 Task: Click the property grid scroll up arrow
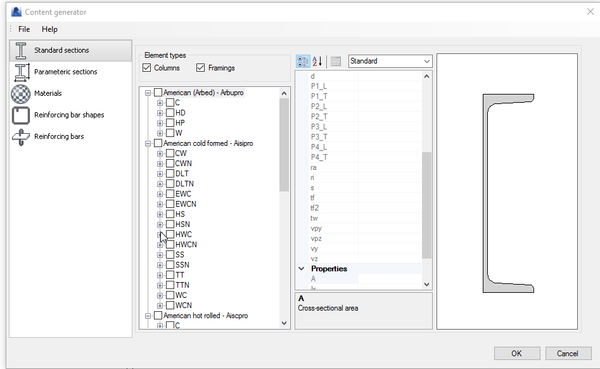(x=427, y=76)
